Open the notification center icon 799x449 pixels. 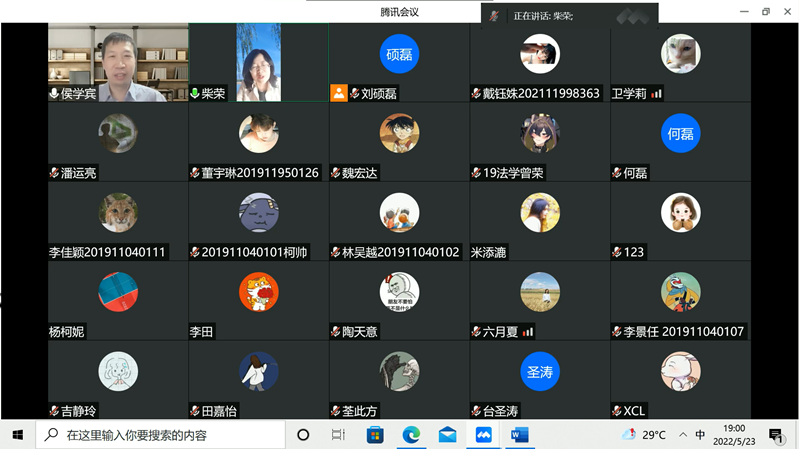[x=775, y=435]
